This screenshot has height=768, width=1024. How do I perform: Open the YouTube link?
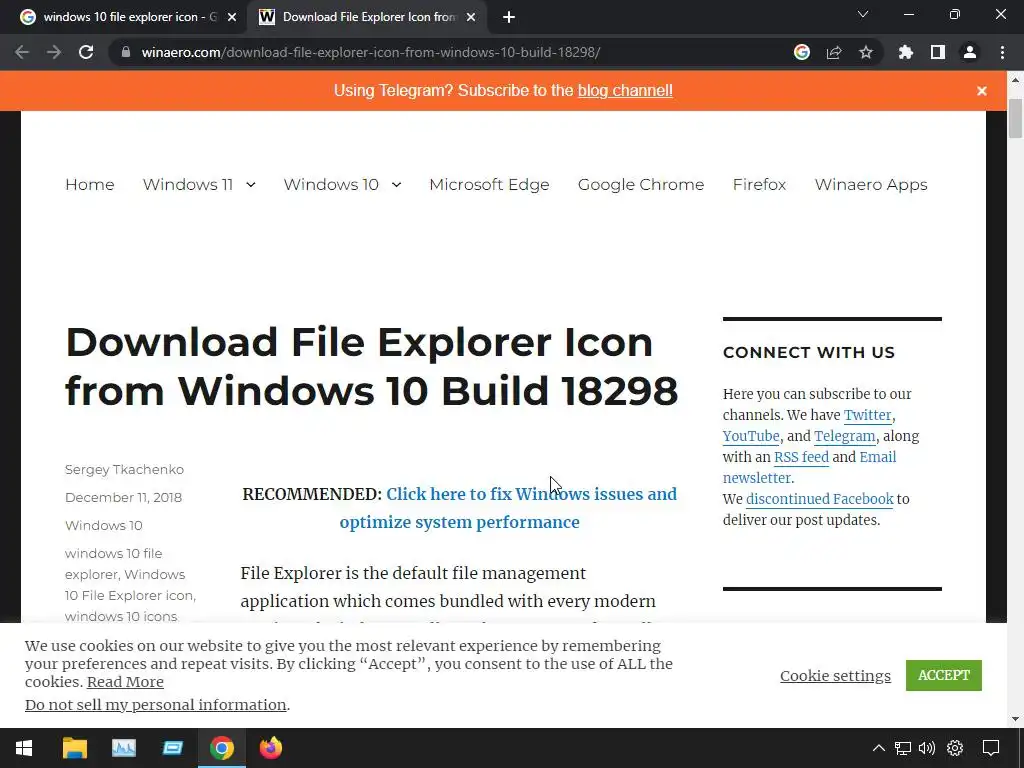(751, 436)
